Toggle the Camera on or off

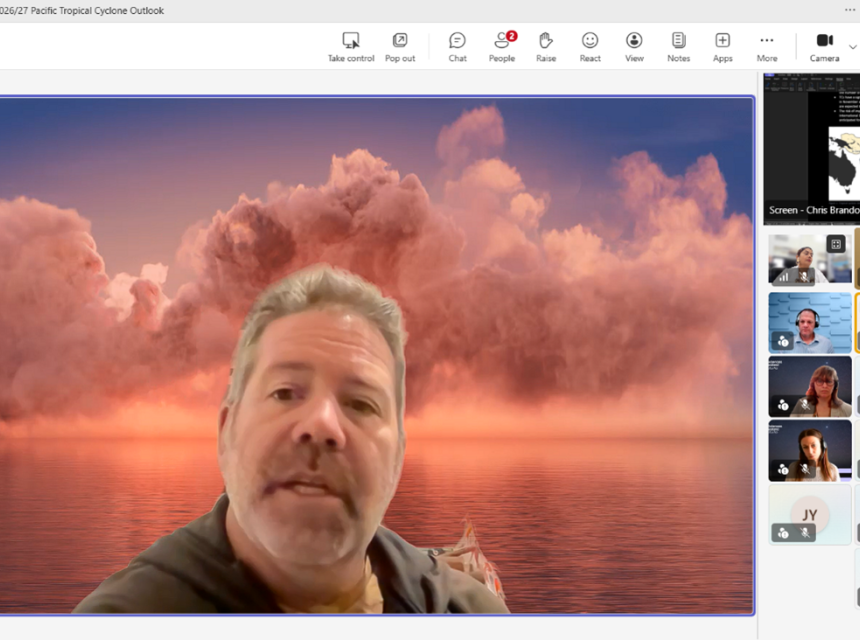824,47
